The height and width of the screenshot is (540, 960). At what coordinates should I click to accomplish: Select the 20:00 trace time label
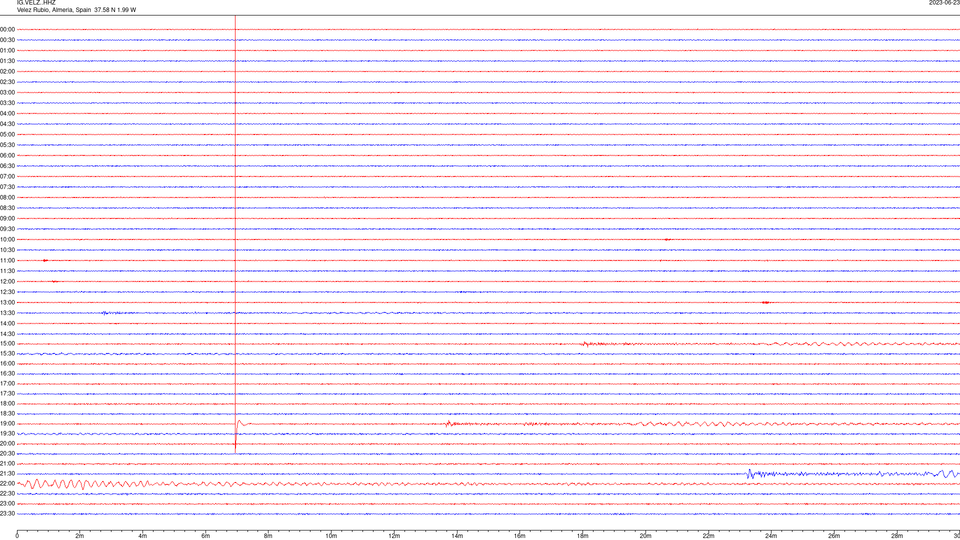pyautogui.click(x=7, y=444)
